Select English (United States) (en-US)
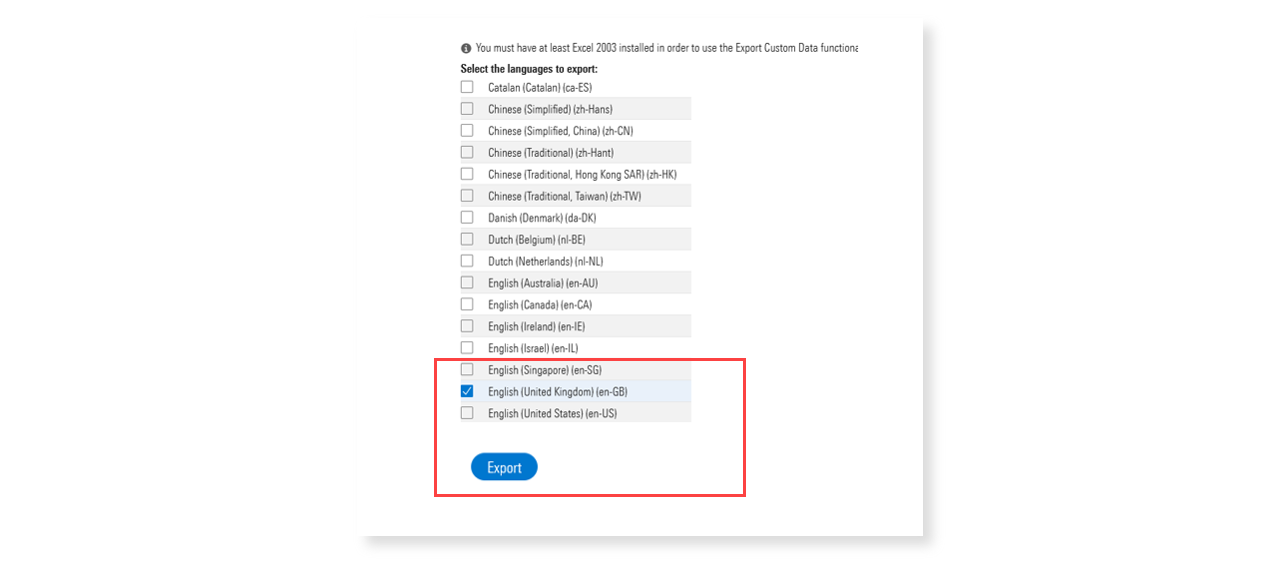The image size is (1279, 582). [x=466, y=412]
